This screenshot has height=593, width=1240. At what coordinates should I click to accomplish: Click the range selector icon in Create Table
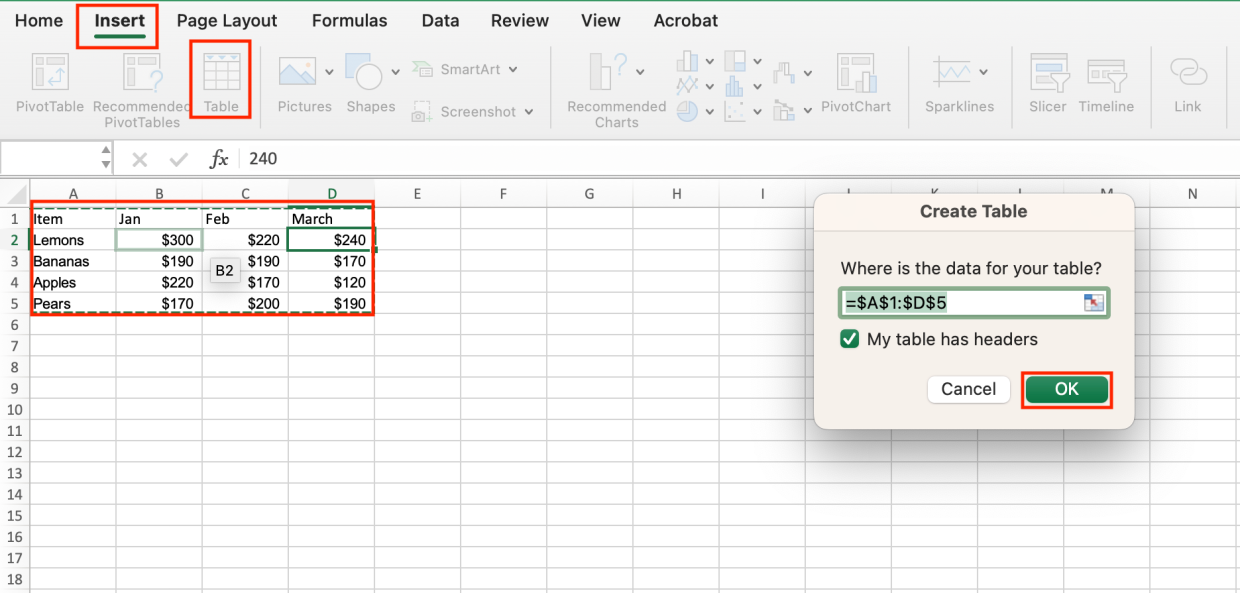click(x=1093, y=303)
